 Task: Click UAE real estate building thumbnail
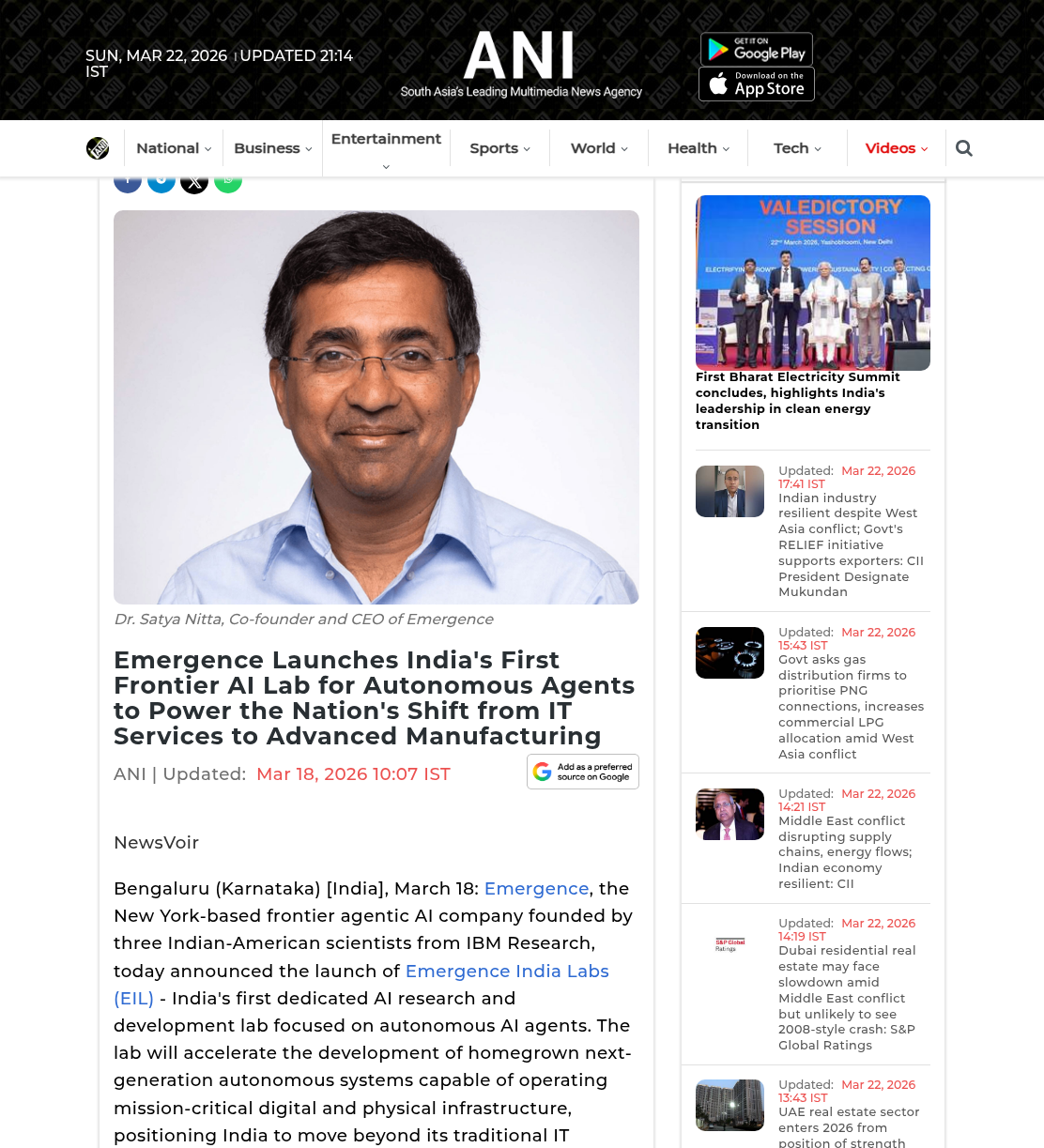729,1105
